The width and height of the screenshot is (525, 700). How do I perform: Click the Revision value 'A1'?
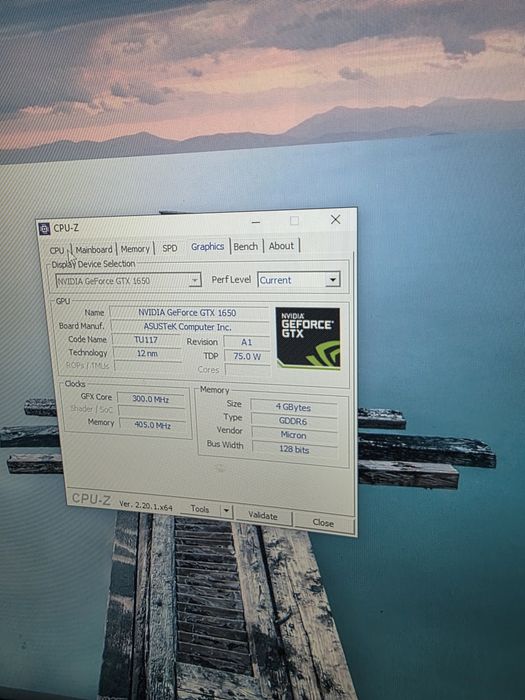(x=247, y=342)
